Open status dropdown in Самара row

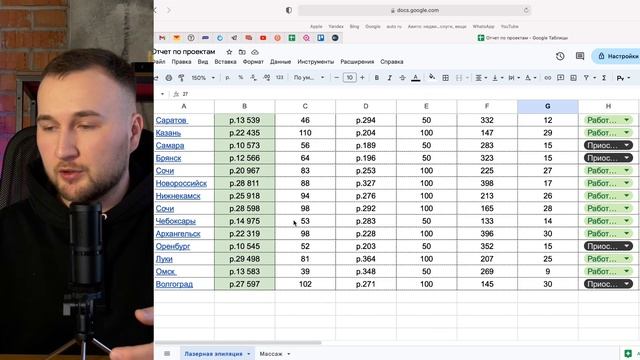click(626, 145)
